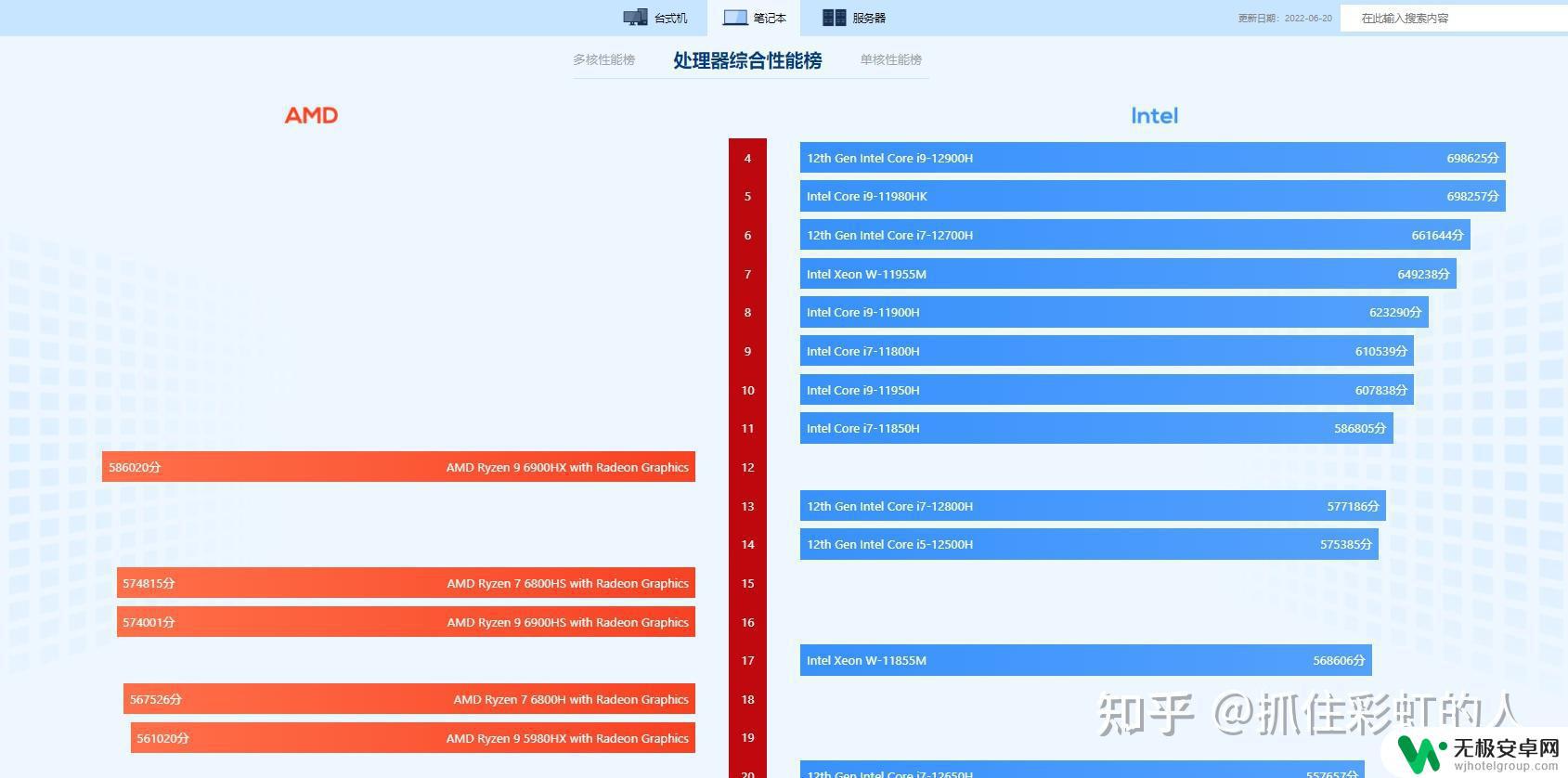The image size is (1568, 778).
Task: Click rank number 4
Action: (x=747, y=158)
